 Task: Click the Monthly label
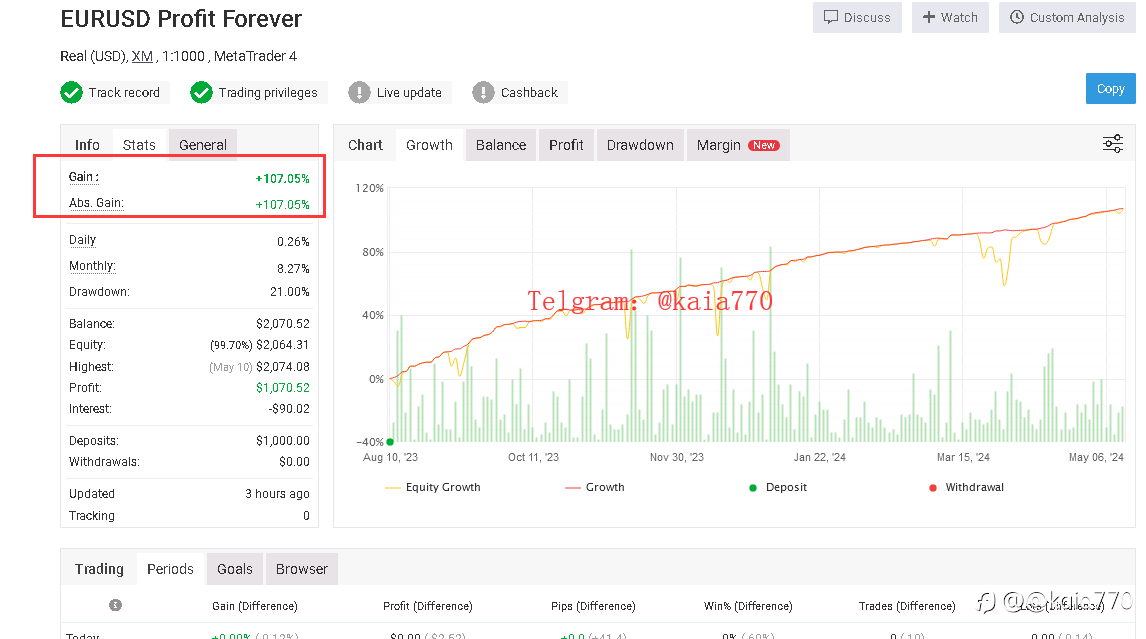click(x=92, y=266)
